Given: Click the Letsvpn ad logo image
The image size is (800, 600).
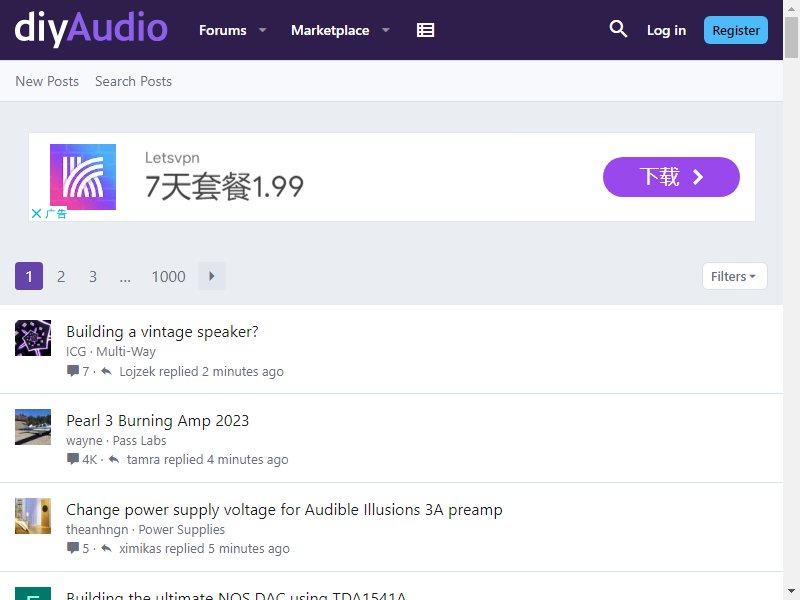Looking at the screenshot, I should (83, 177).
